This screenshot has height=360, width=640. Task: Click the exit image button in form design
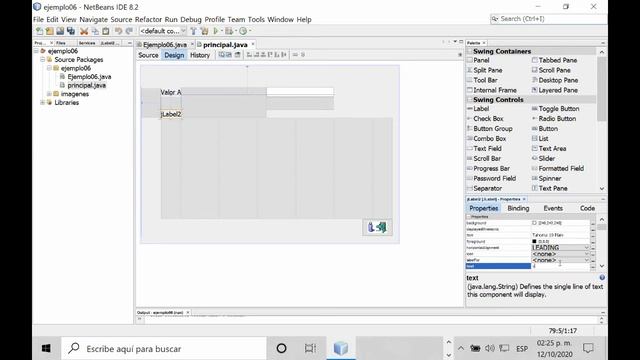(x=377, y=227)
